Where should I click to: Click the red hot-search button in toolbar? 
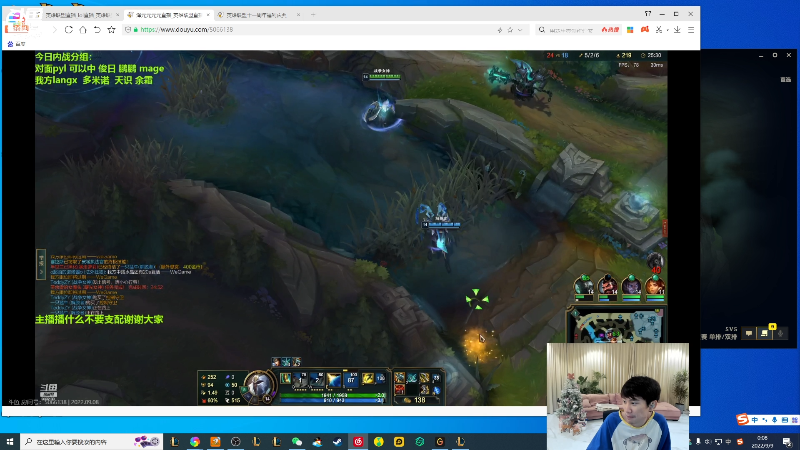tap(610, 30)
